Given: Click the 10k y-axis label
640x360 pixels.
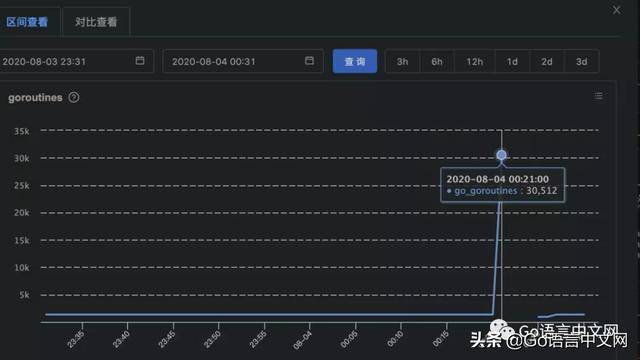Looking at the screenshot, I should [x=22, y=268].
